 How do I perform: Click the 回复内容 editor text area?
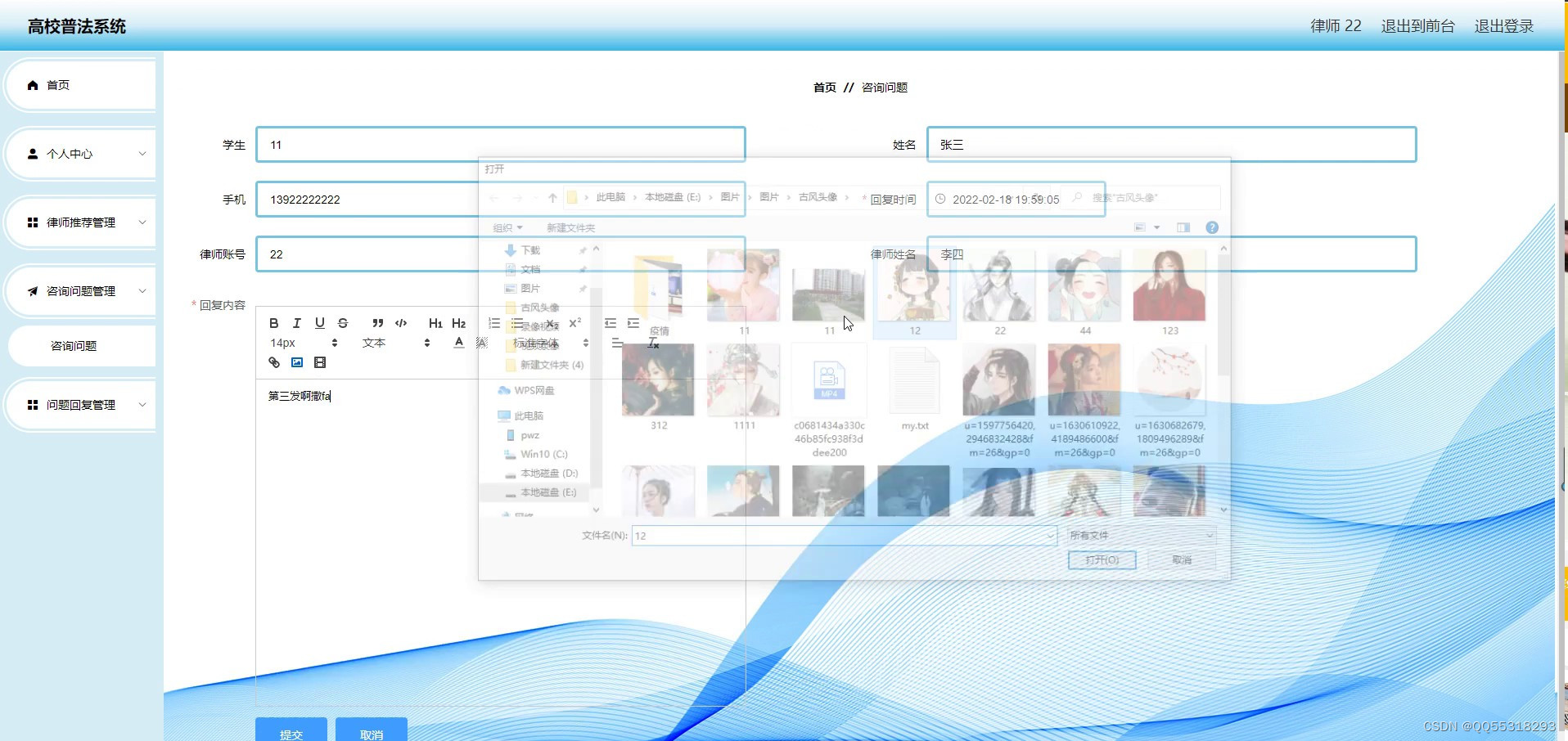click(501, 541)
